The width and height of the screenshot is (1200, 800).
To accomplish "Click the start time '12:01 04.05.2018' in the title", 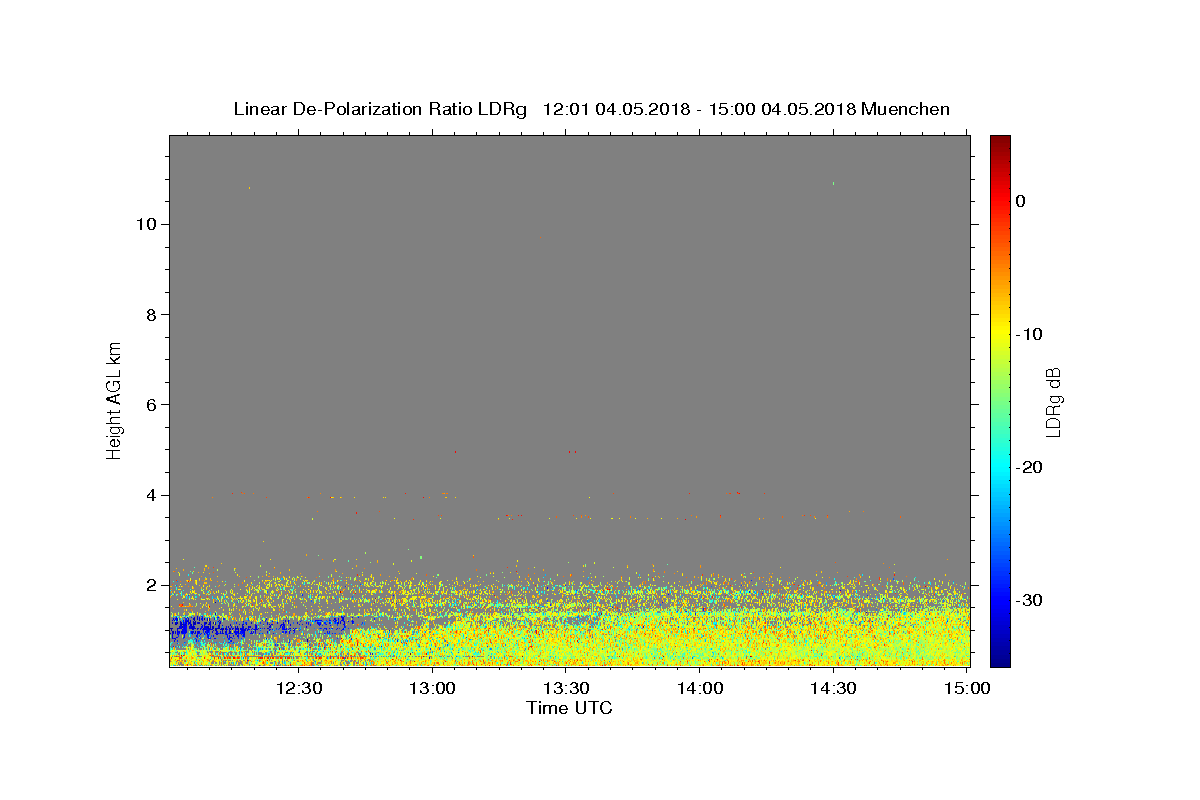I will coord(616,109).
